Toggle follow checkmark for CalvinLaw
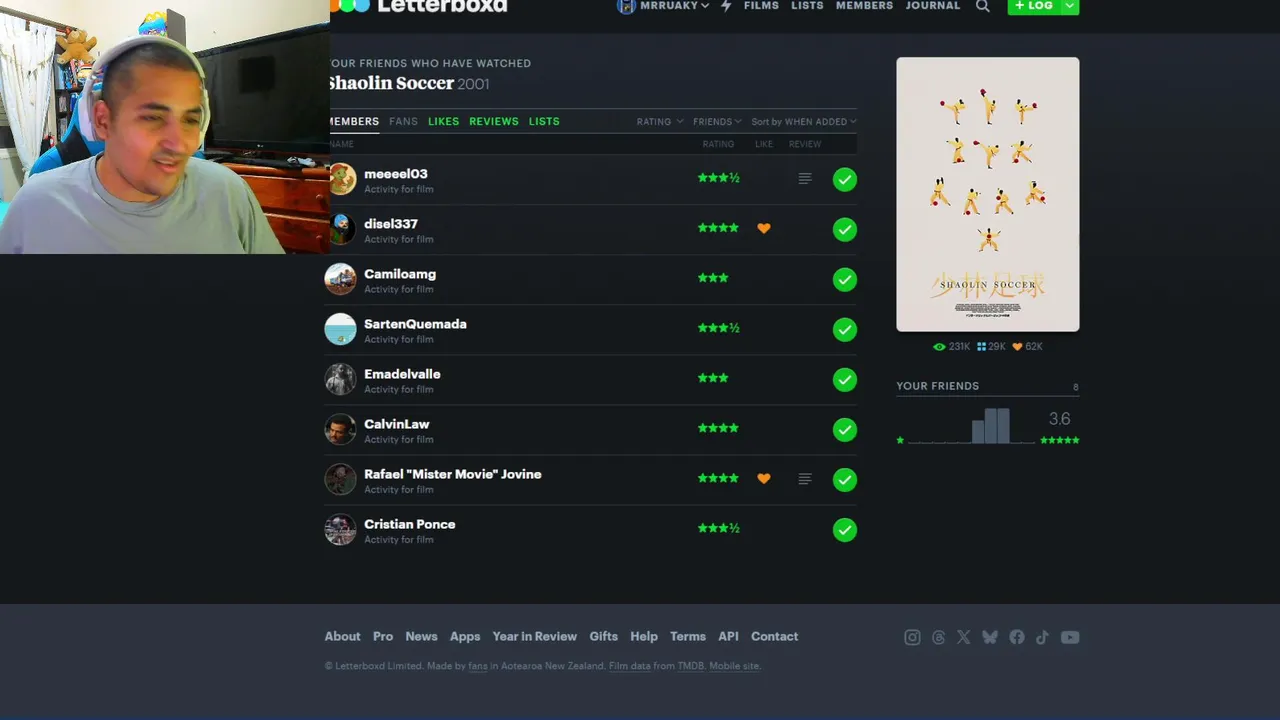 pos(845,429)
